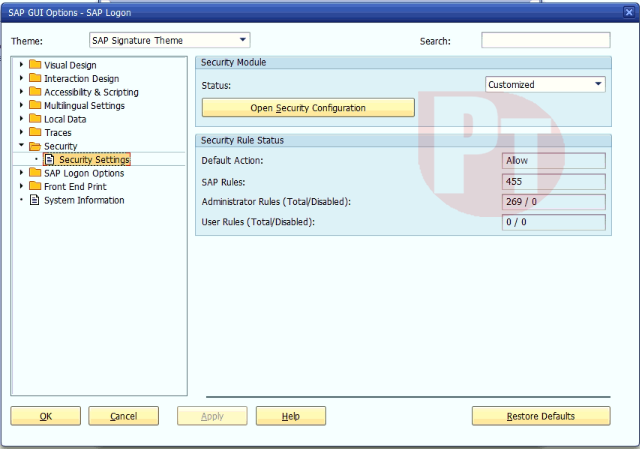
Task: Select the Security tree entry
Action: [61, 146]
